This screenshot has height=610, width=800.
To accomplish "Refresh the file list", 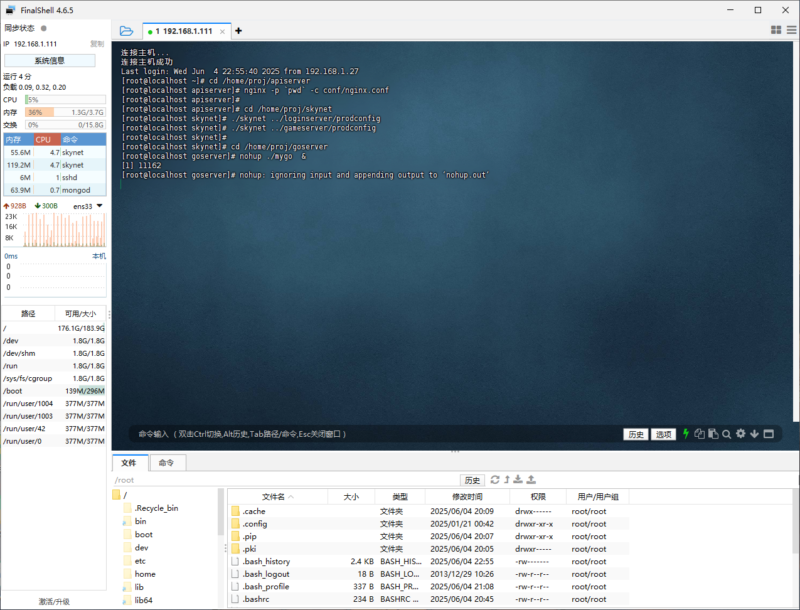I will pyautogui.click(x=494, y=480).
